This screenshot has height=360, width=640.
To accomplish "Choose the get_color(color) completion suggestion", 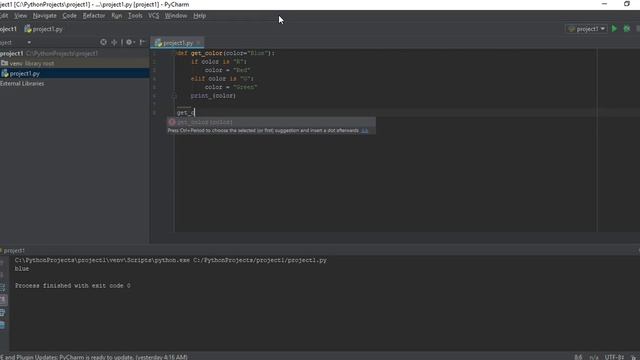I will tap(271, 122).
